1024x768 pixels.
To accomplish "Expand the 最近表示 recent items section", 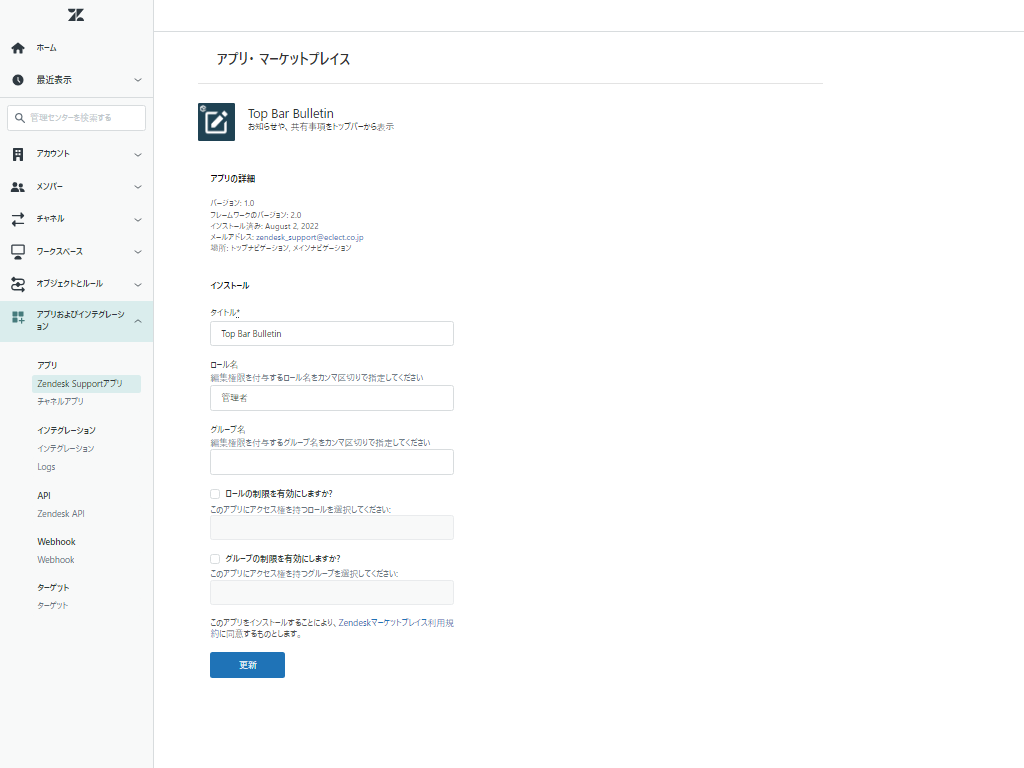I will point(140,79).
